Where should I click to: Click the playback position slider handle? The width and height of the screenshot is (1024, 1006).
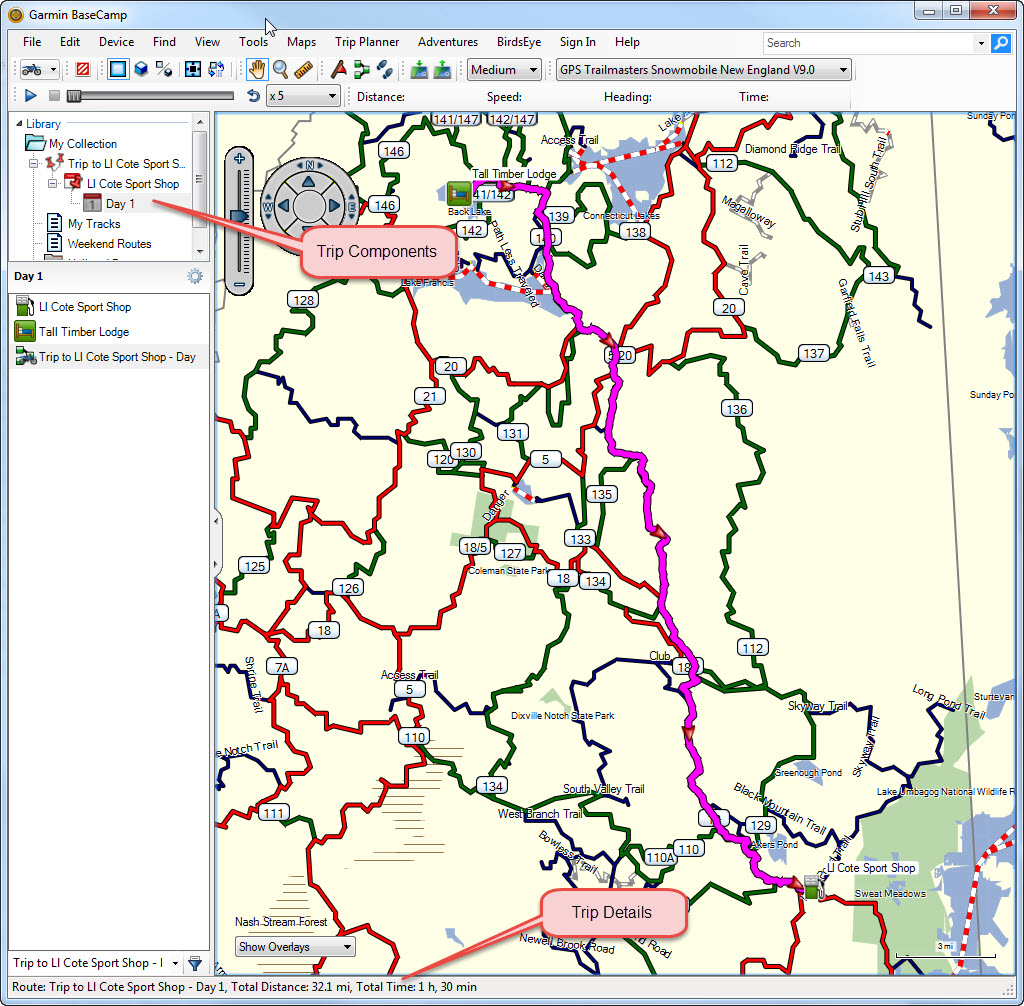point(74,96)
